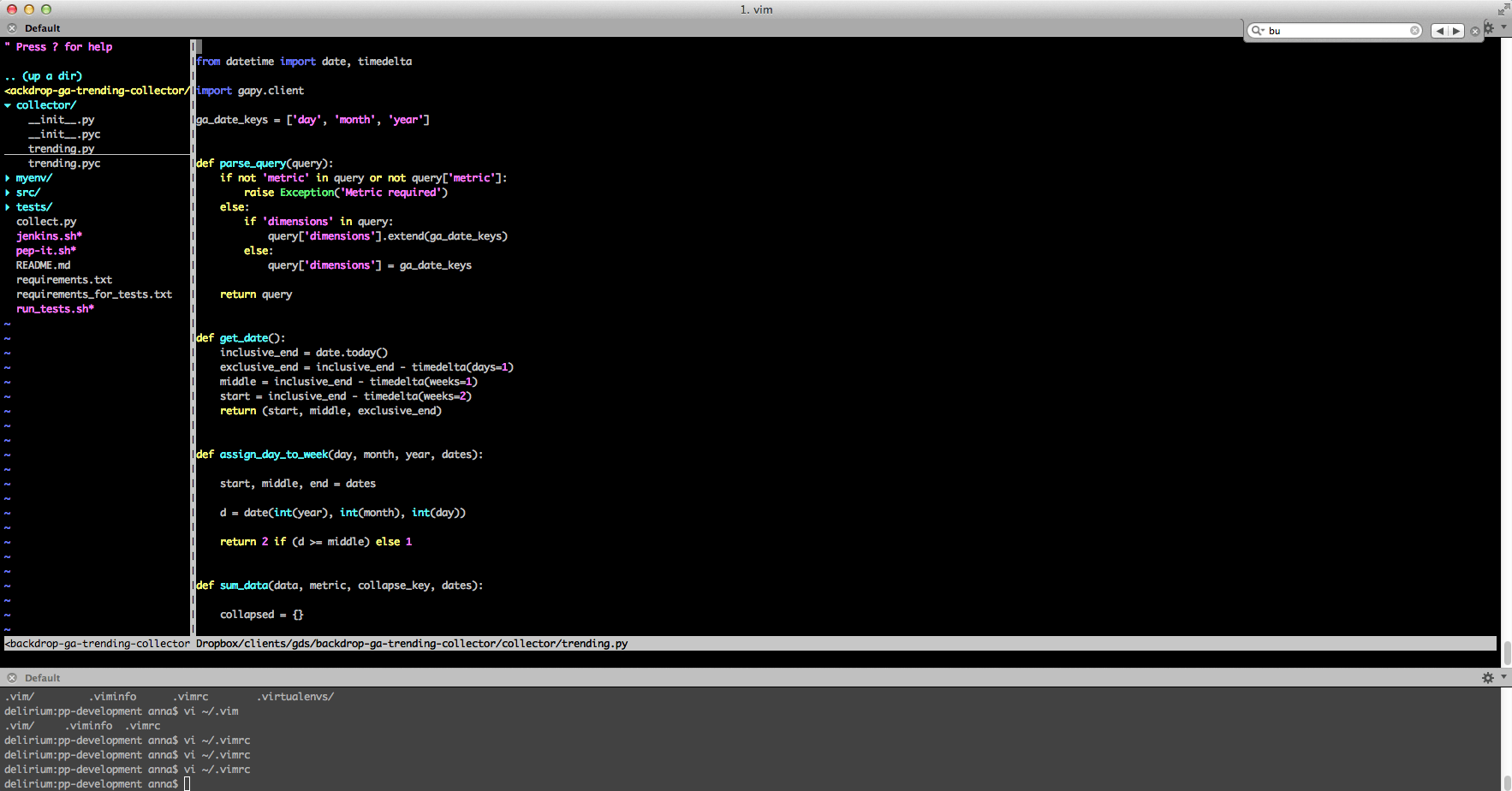The image size is (1512, 791).
Task: Close the top Default pane
Action: (12, 28)
